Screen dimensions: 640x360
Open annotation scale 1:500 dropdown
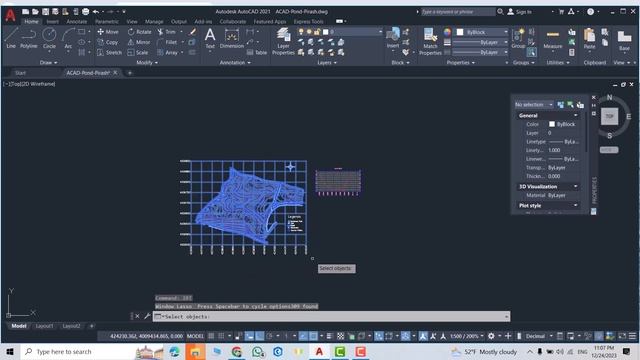(x=467, y=336)
